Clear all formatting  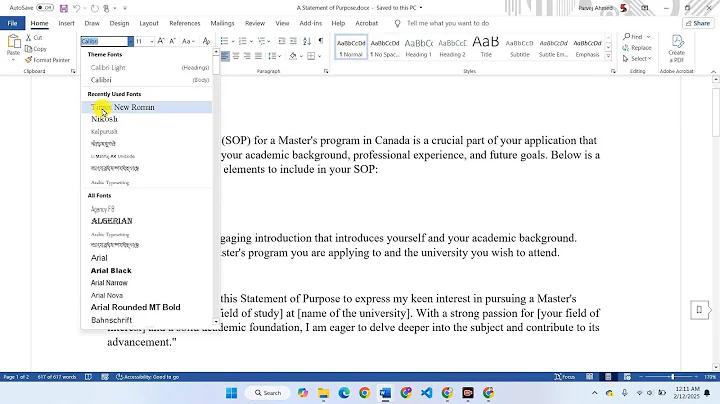206,41
